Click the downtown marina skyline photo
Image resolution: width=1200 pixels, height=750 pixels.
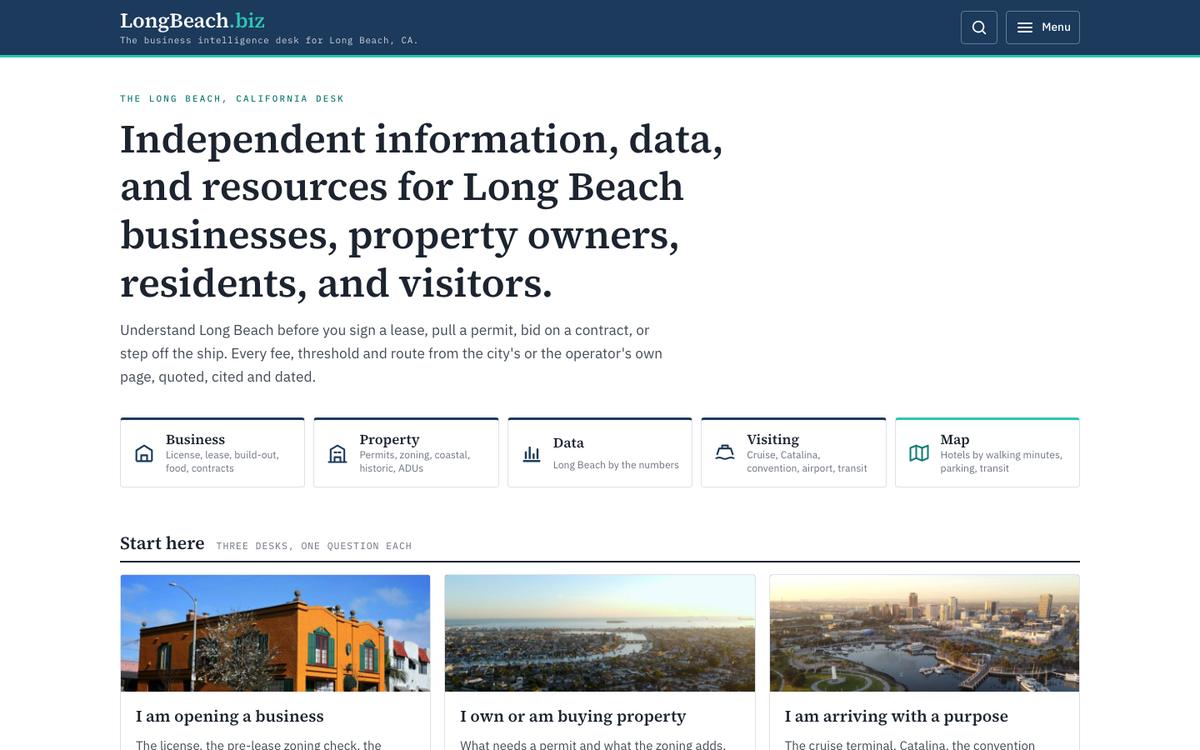tap(924, 633)
